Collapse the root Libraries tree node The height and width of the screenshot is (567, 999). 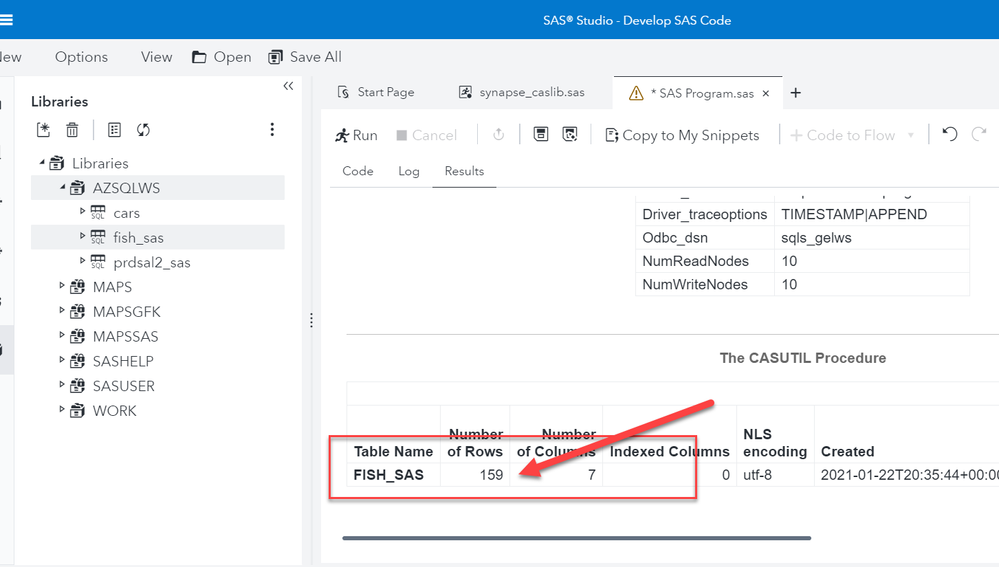click(42, 162)
